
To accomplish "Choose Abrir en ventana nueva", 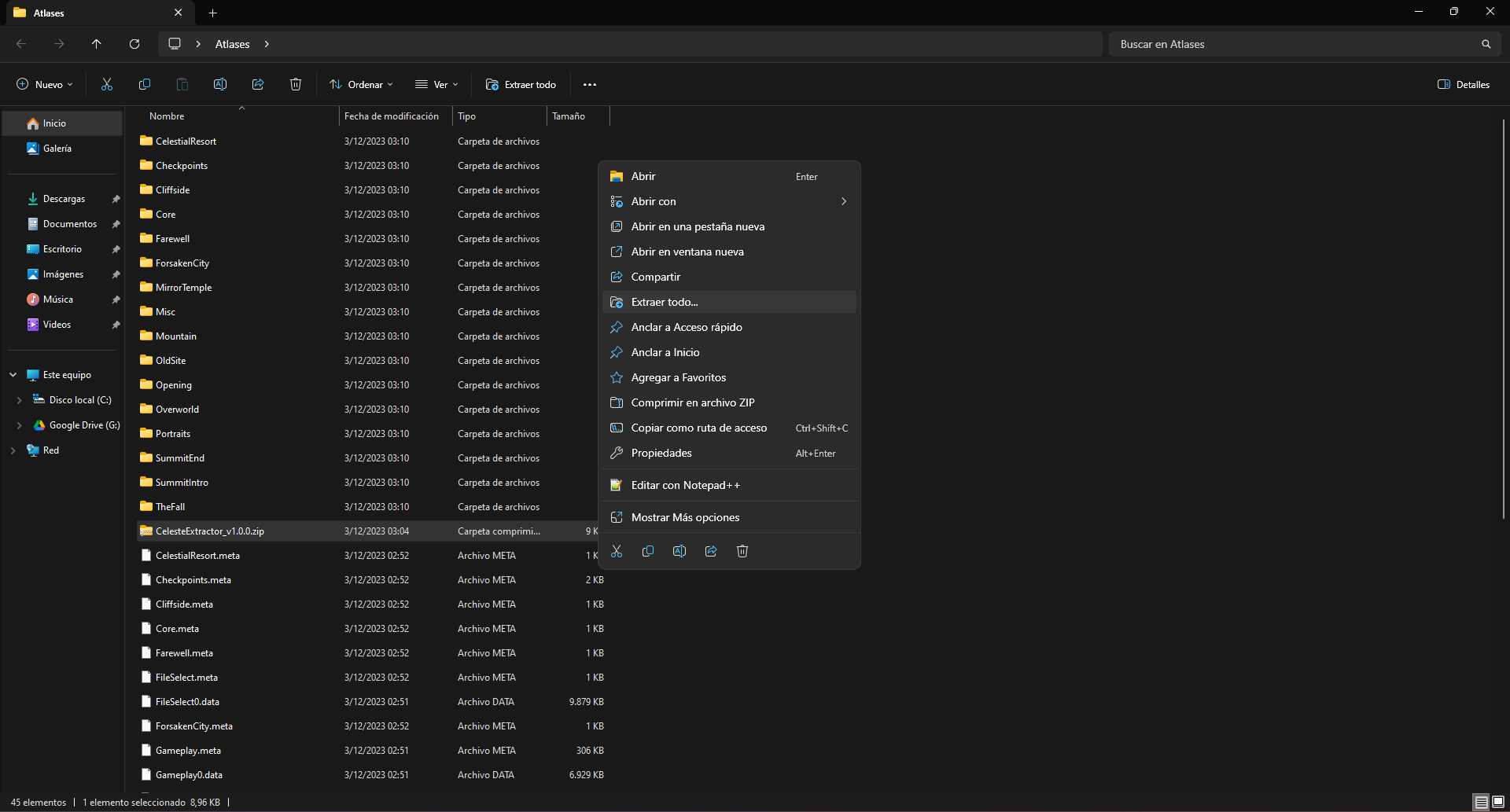I will click(729, 252).
